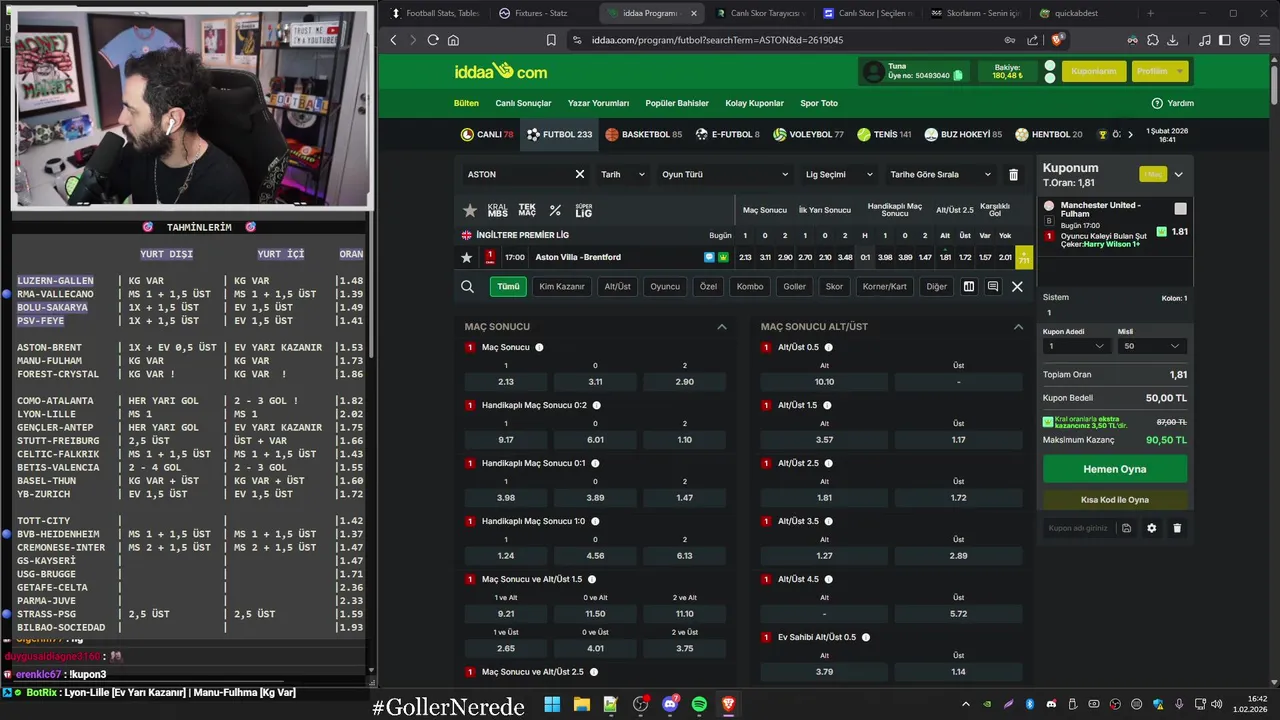
Task: Click the browser reload icon
Action: (433, 40)
